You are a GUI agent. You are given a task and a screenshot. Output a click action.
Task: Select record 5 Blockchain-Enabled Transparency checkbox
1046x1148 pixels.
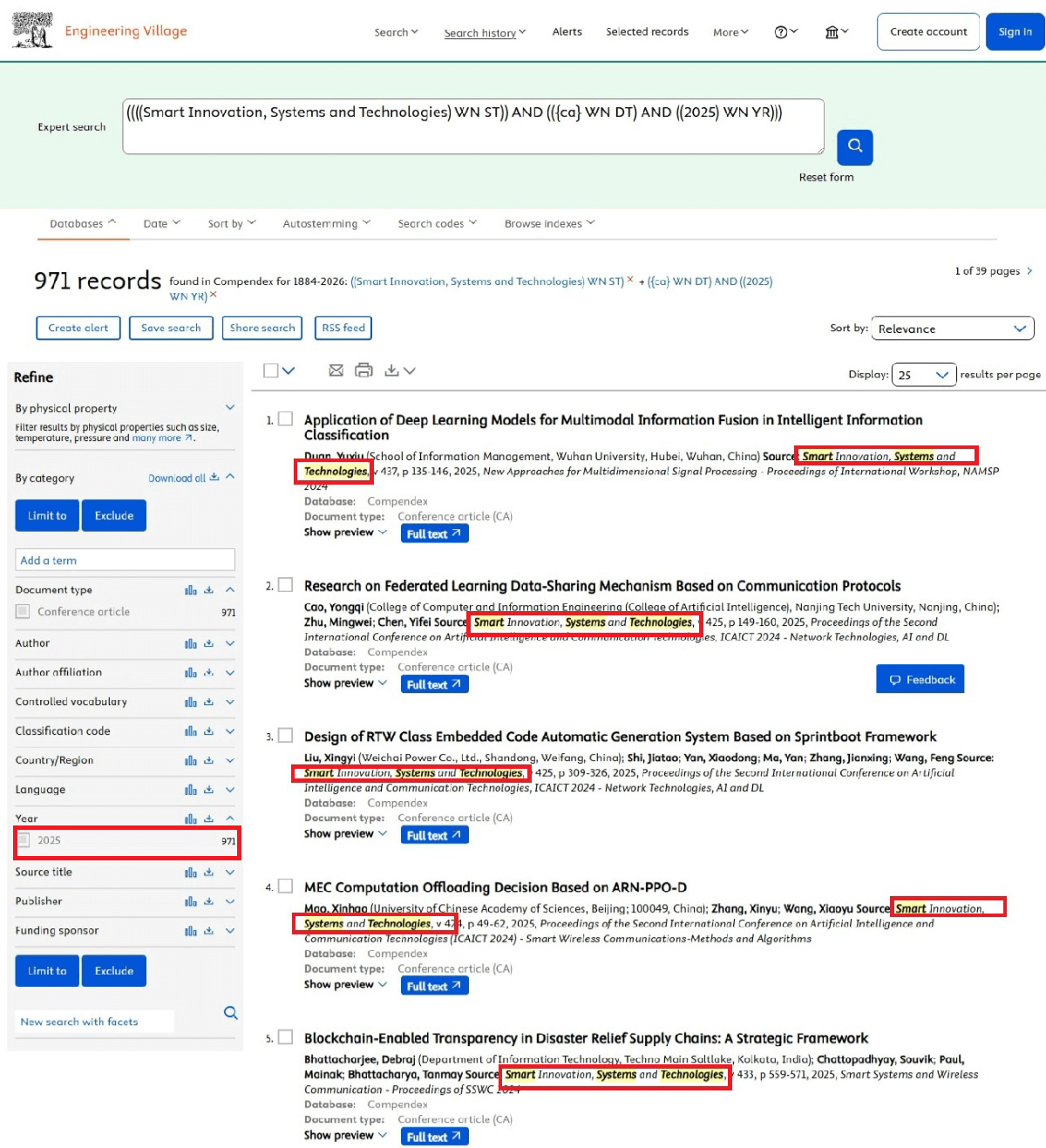[285, 1037]
